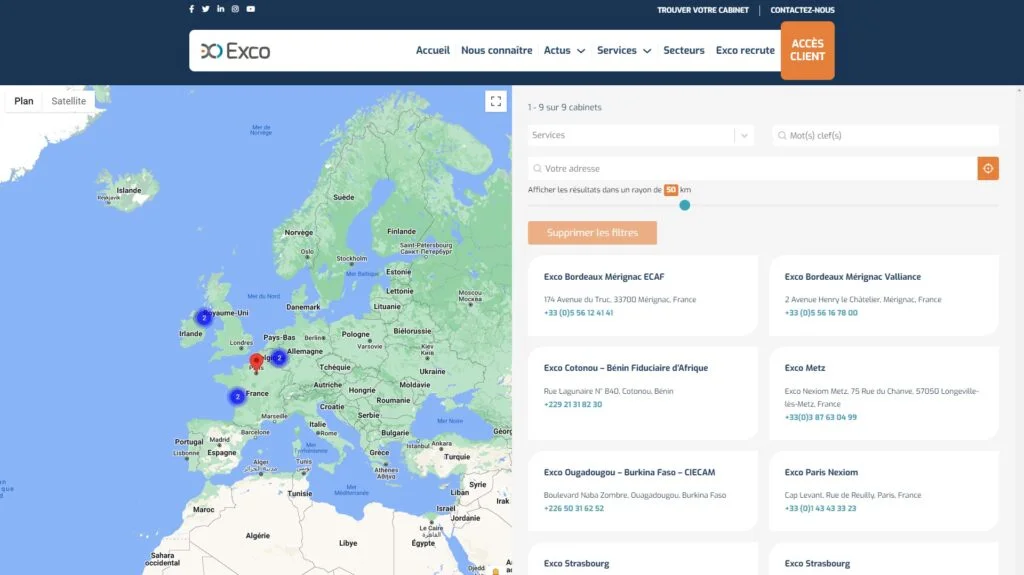
Task: Open the YouTube social icon
Action: pos(251,9)
